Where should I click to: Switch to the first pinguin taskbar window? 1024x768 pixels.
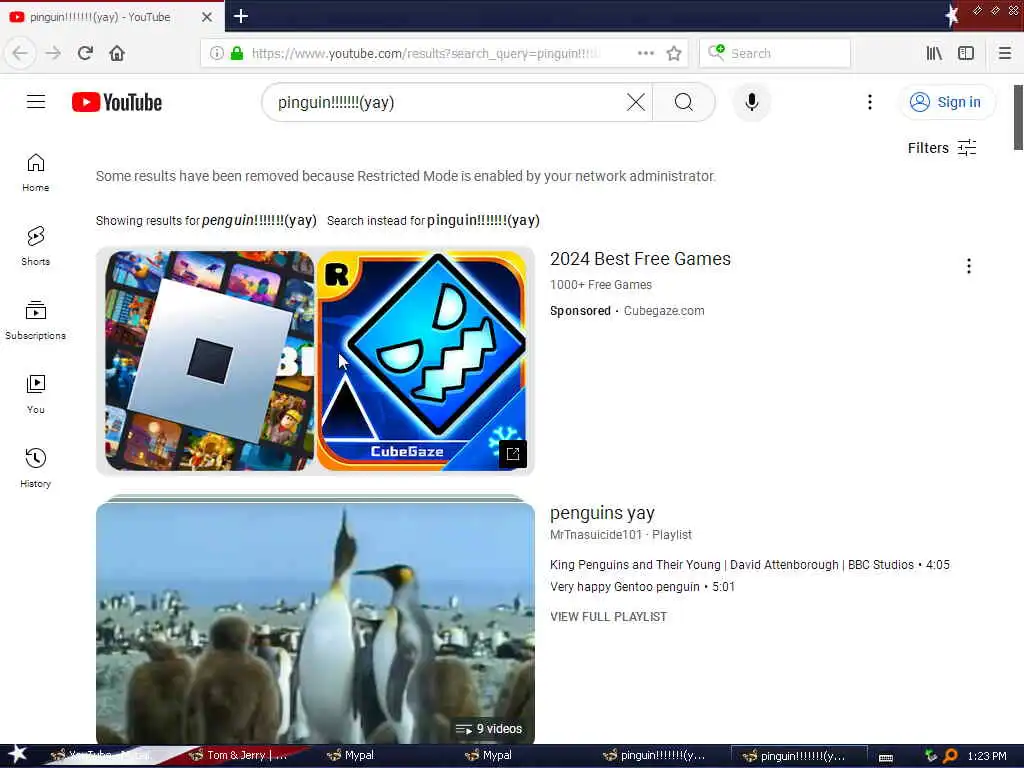click(653, 756)
